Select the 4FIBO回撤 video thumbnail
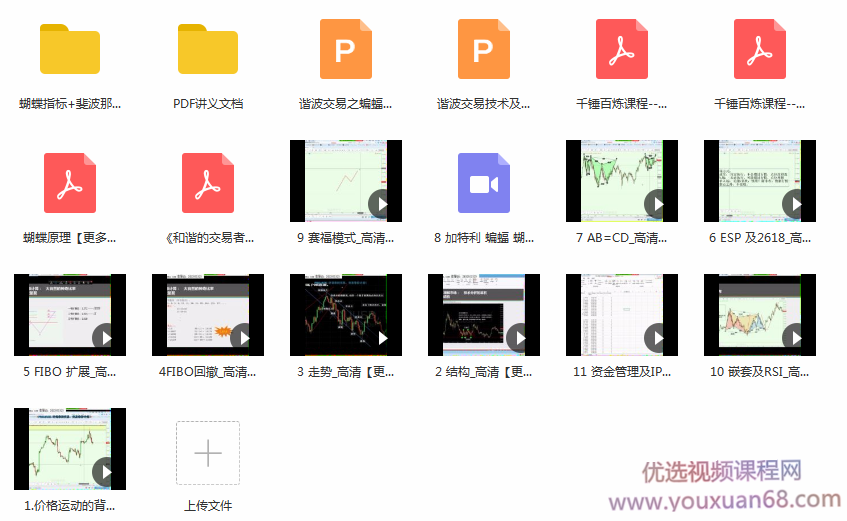This screenshot has width=847, height=521. [x=208, y=315]
